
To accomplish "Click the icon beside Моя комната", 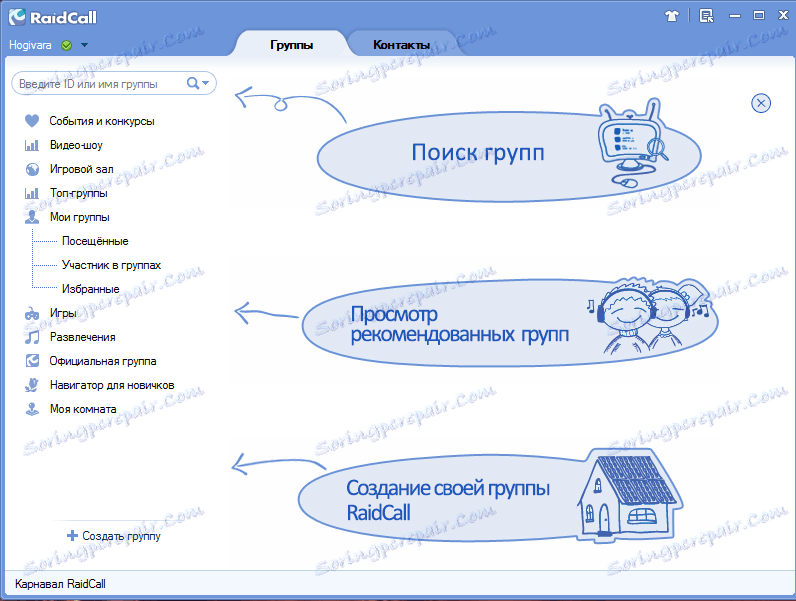I will [32, 409].
